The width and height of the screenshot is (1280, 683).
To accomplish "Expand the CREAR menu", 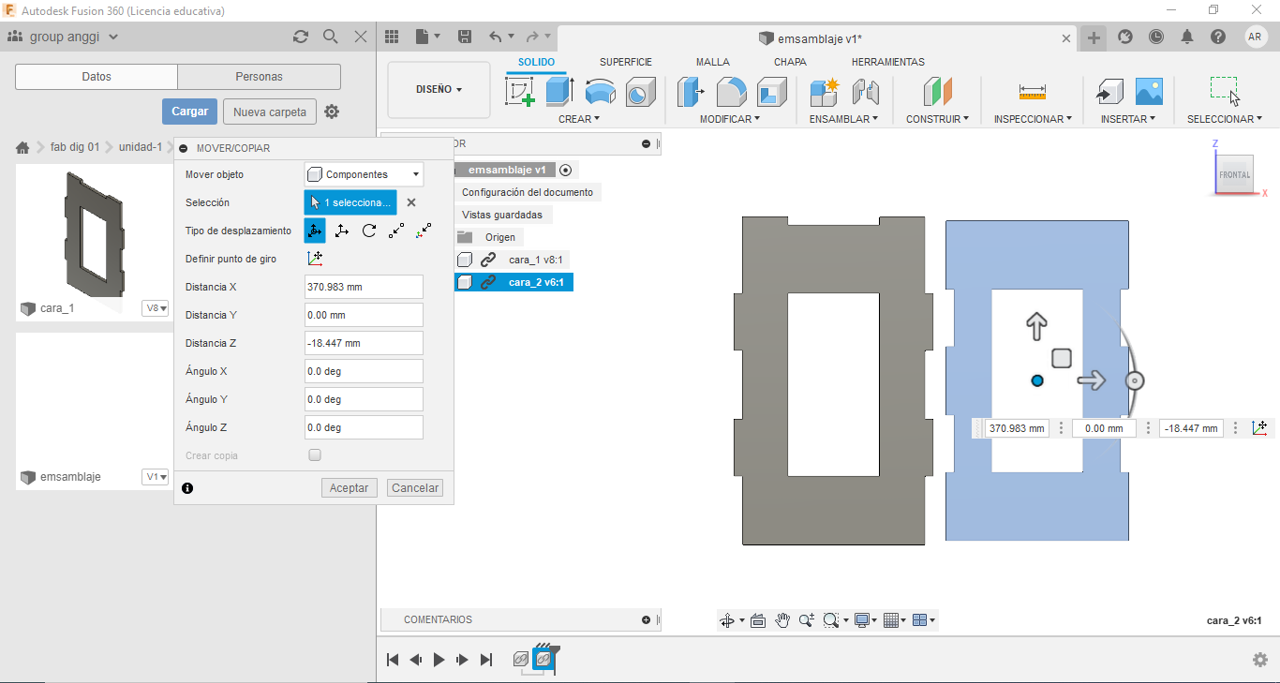I will (x=579, y=119).
